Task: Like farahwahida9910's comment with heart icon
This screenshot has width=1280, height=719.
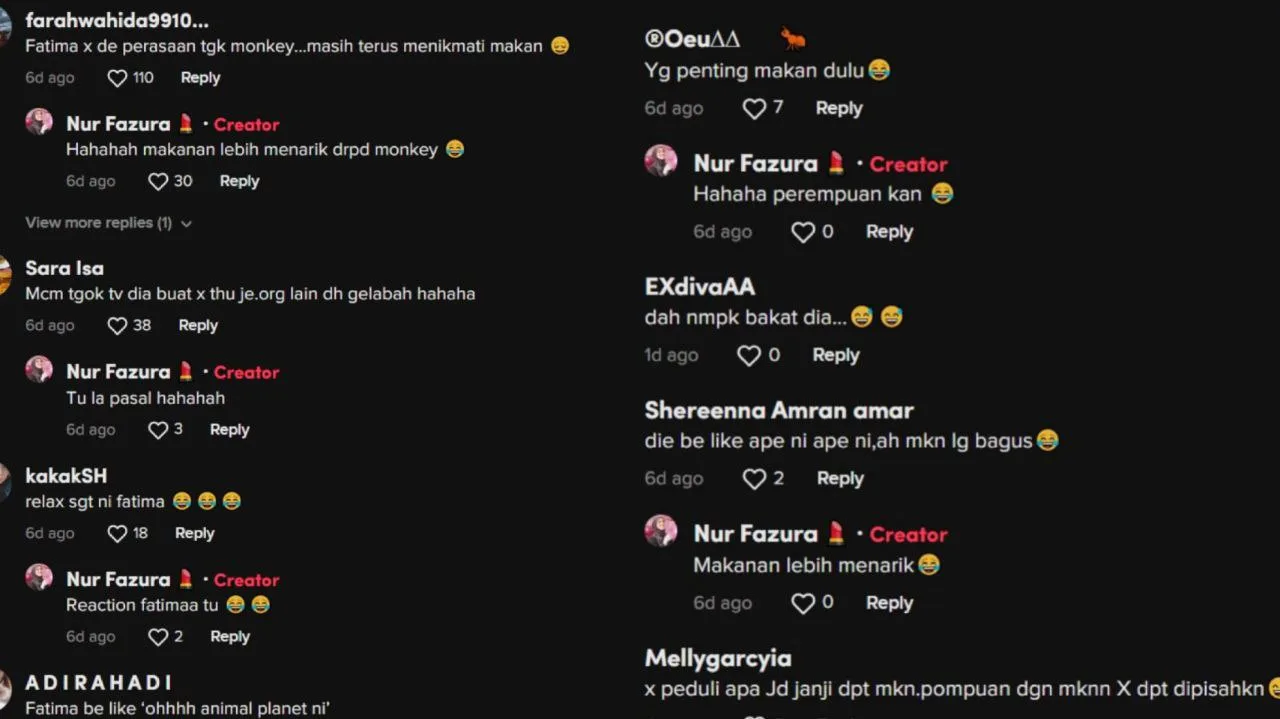Action: 117,78
